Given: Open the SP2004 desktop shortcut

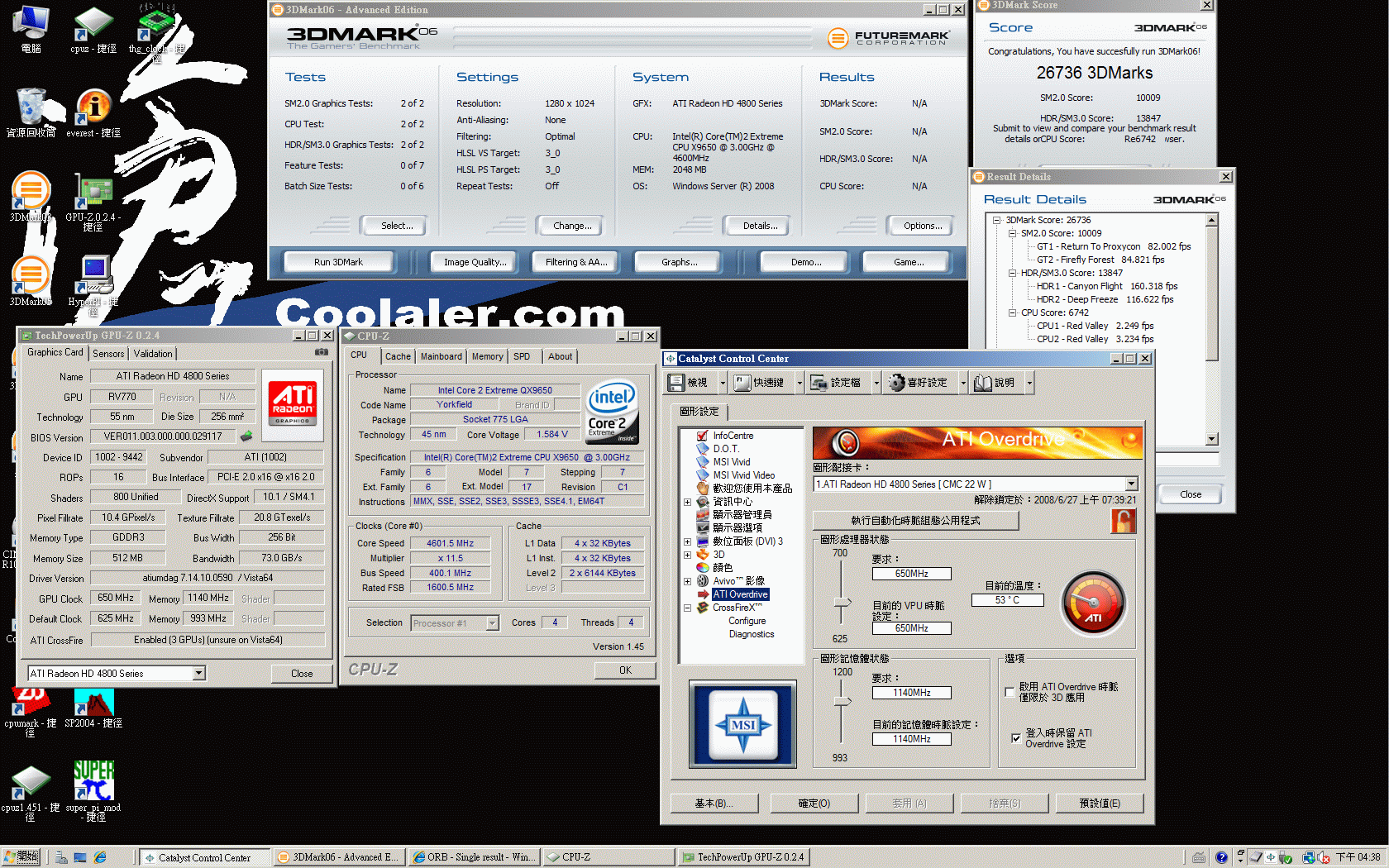Looking at the screenshot, I should click(93, 707).
